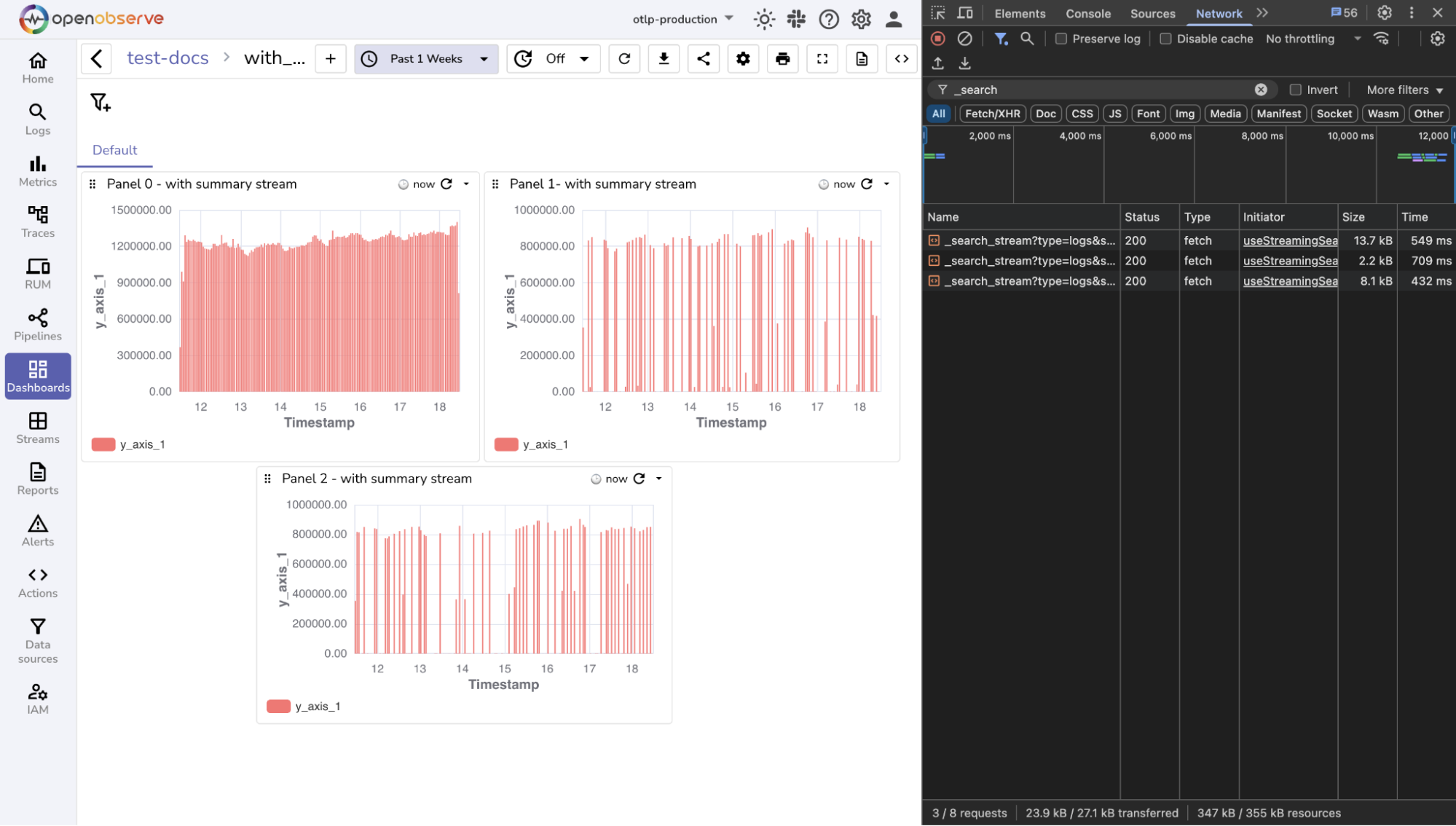Download the dashboard with the export icon
The width and height of the screenshot is (1456, 826).
664,59
